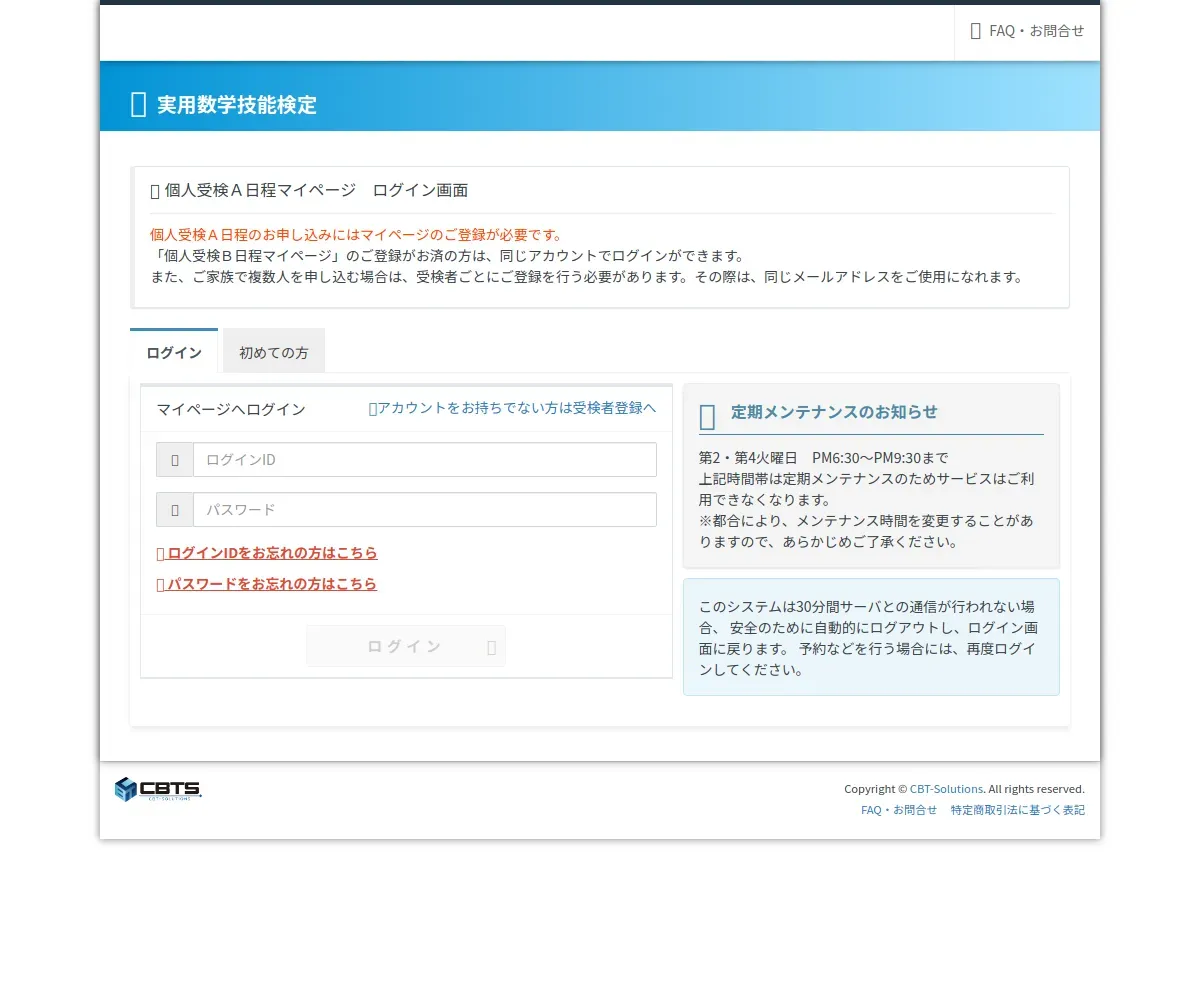Click the red 個人受検Ａ日程のお申し込みには notice text
The width and height of the screenshot is (1200, 1000).
coord(356,235)
